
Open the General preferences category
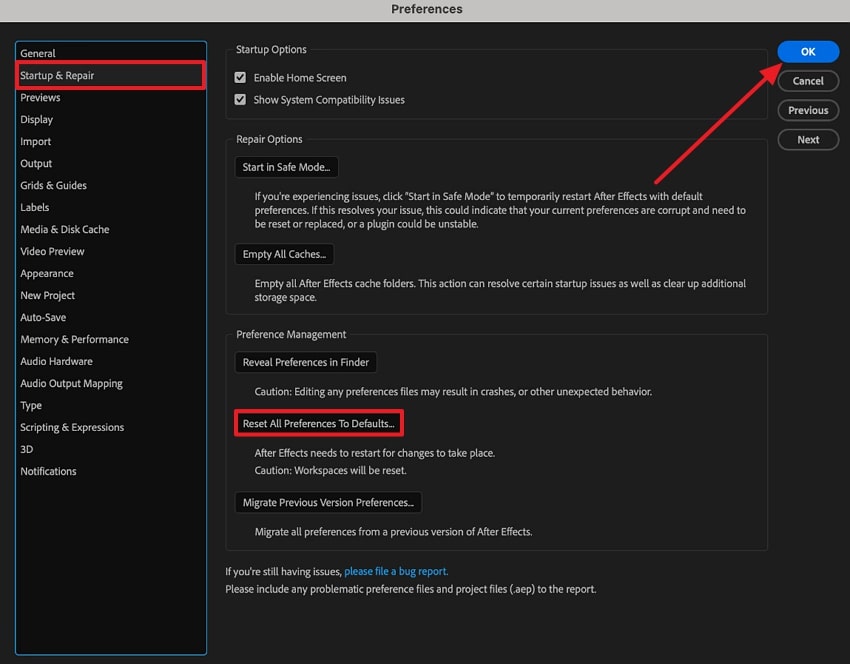point(111,53)
